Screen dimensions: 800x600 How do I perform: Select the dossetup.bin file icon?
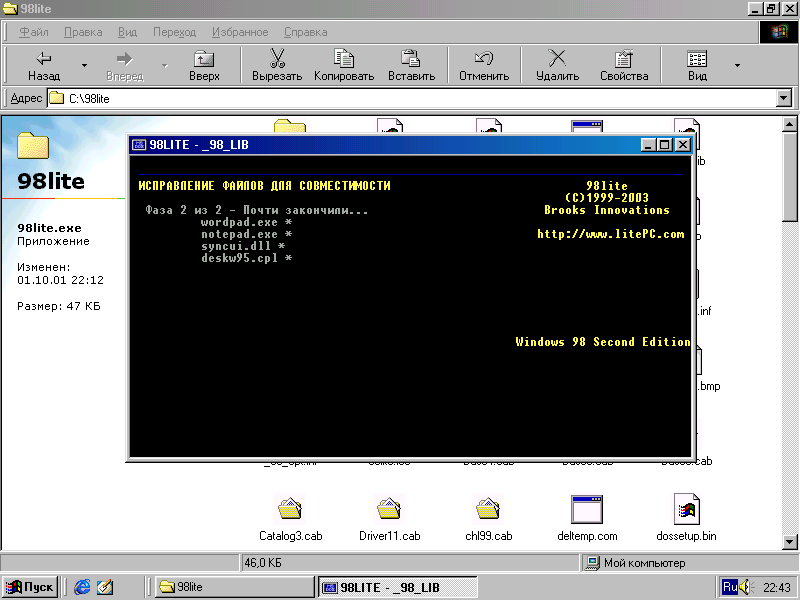click(686, 509)
